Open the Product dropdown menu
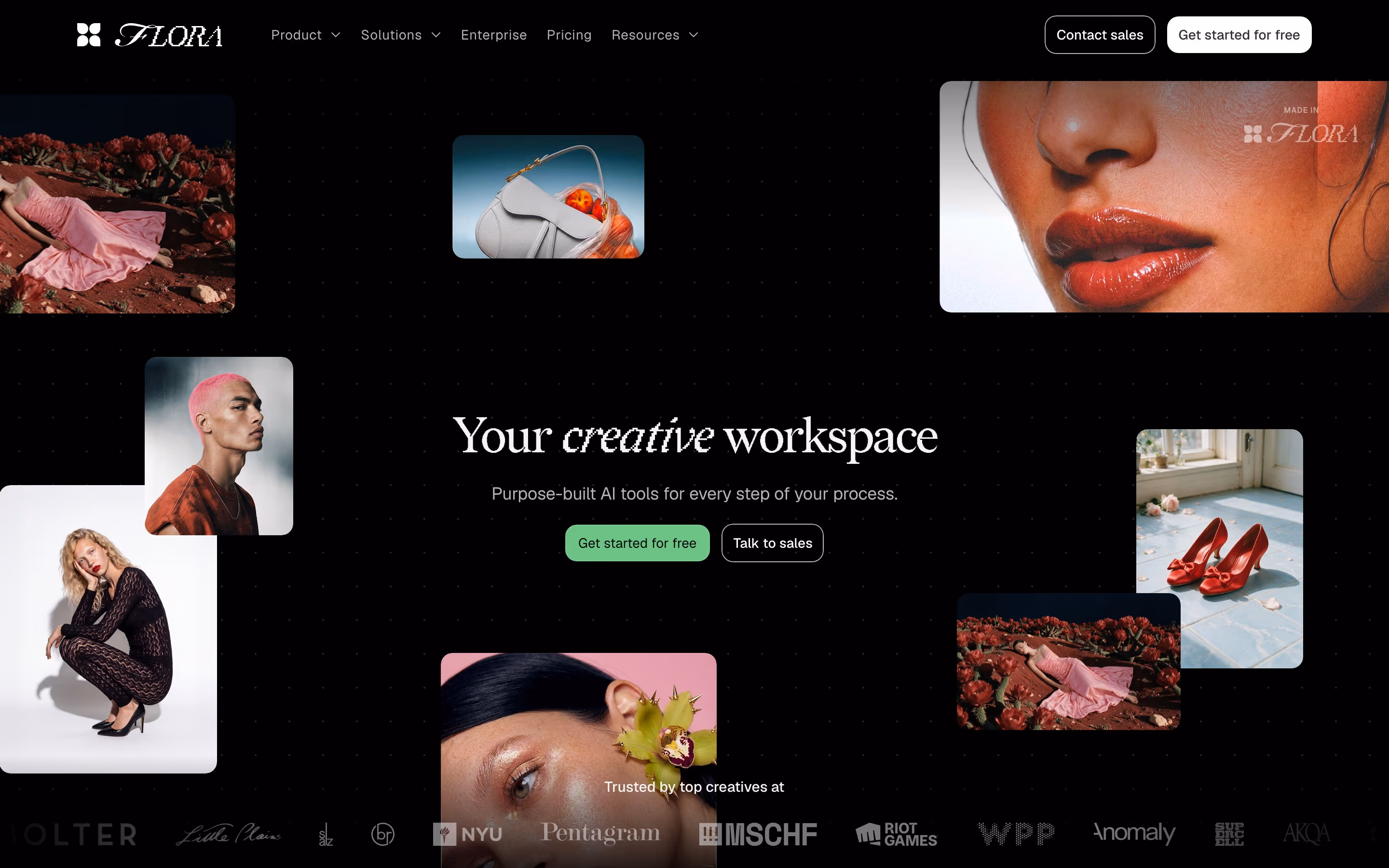This screenshot has height=868, width=1389. click(306, 35)
